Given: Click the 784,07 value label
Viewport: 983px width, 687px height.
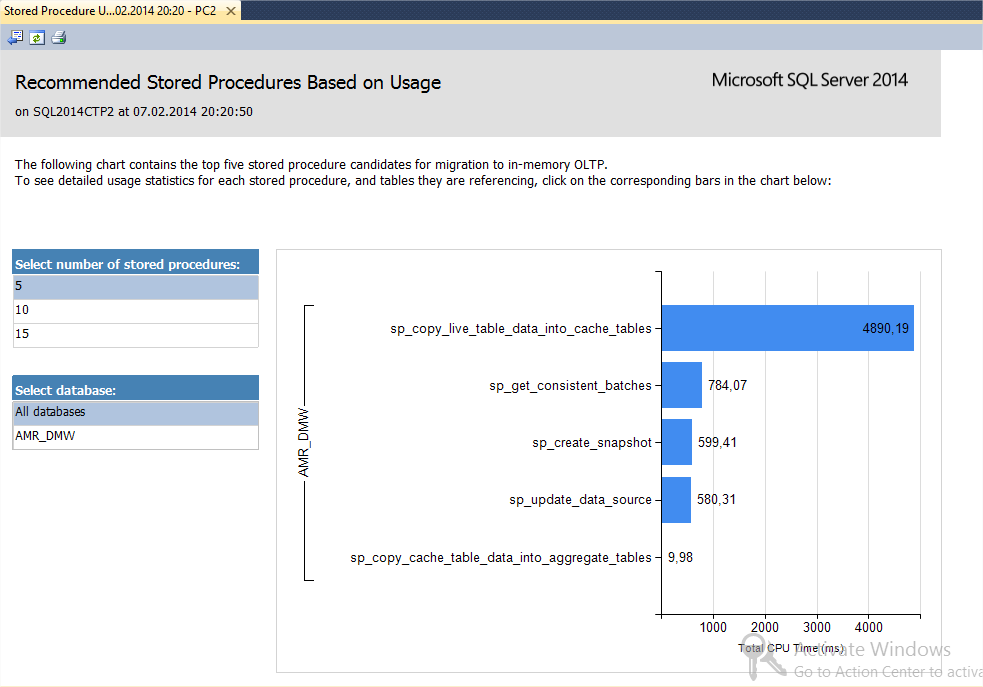Looking at the screenshot, I should point(727,385).
